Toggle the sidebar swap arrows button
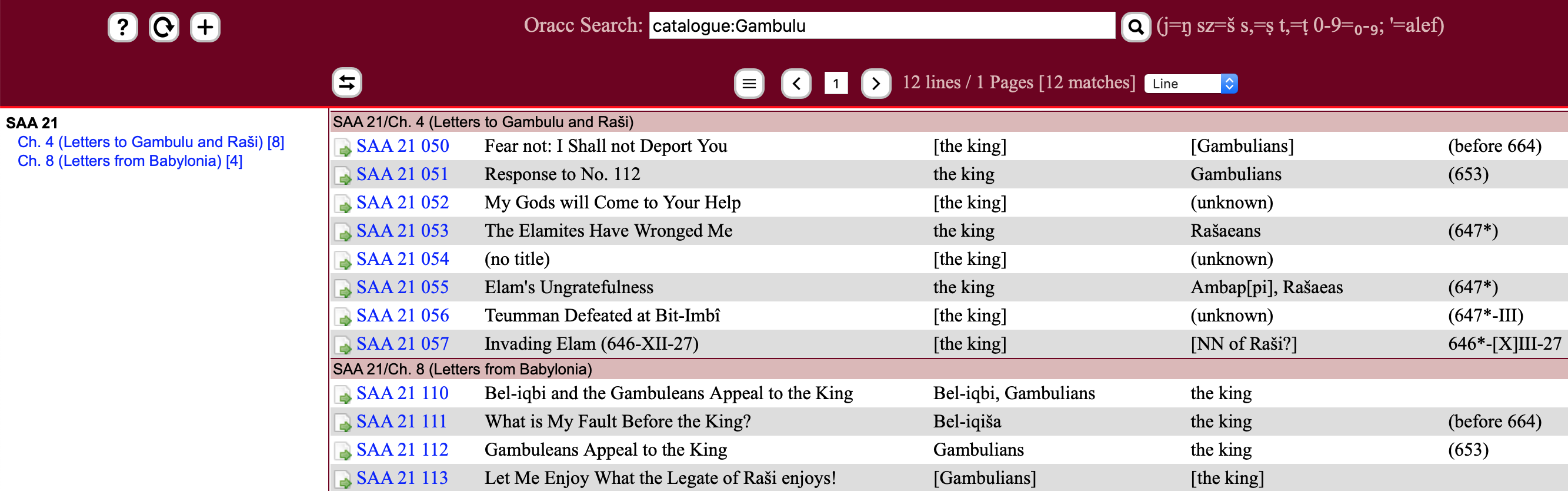1568x491 pixels. [347, 82]
